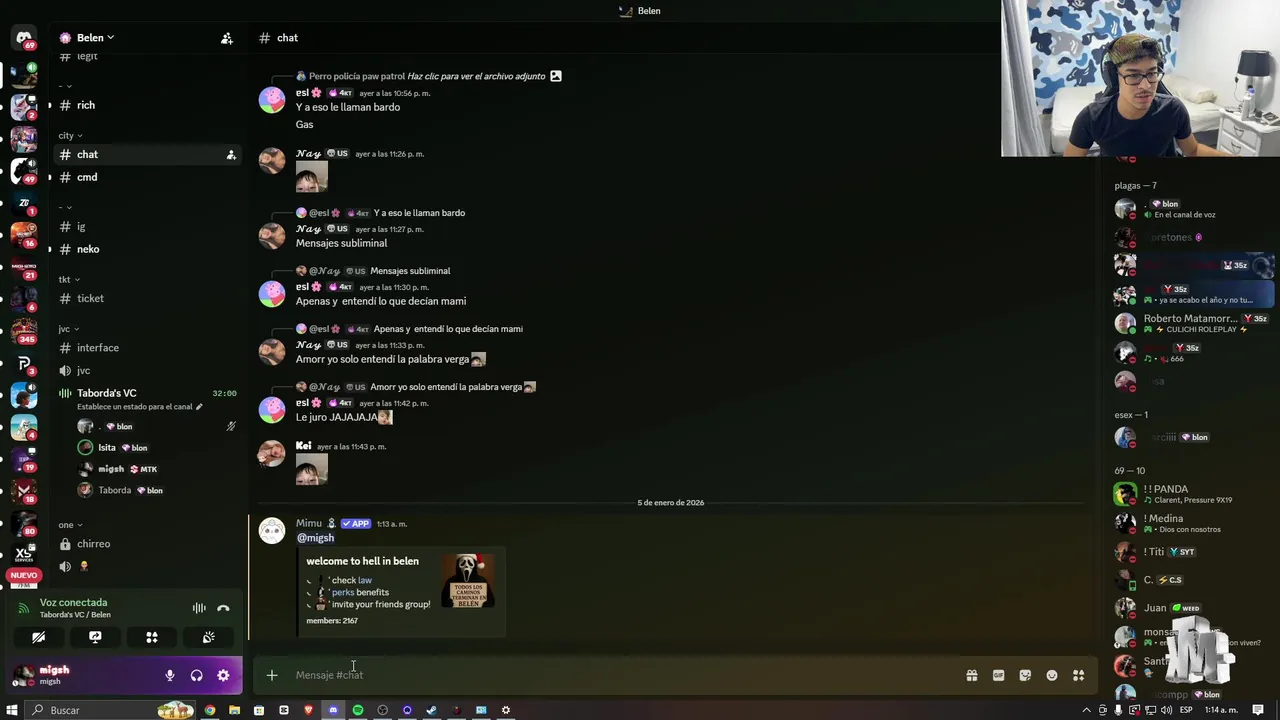This screenshot has width=1280, height=720.
Task: Open ghostface thumbnail in Mimu embed
Action: [468, 581]
